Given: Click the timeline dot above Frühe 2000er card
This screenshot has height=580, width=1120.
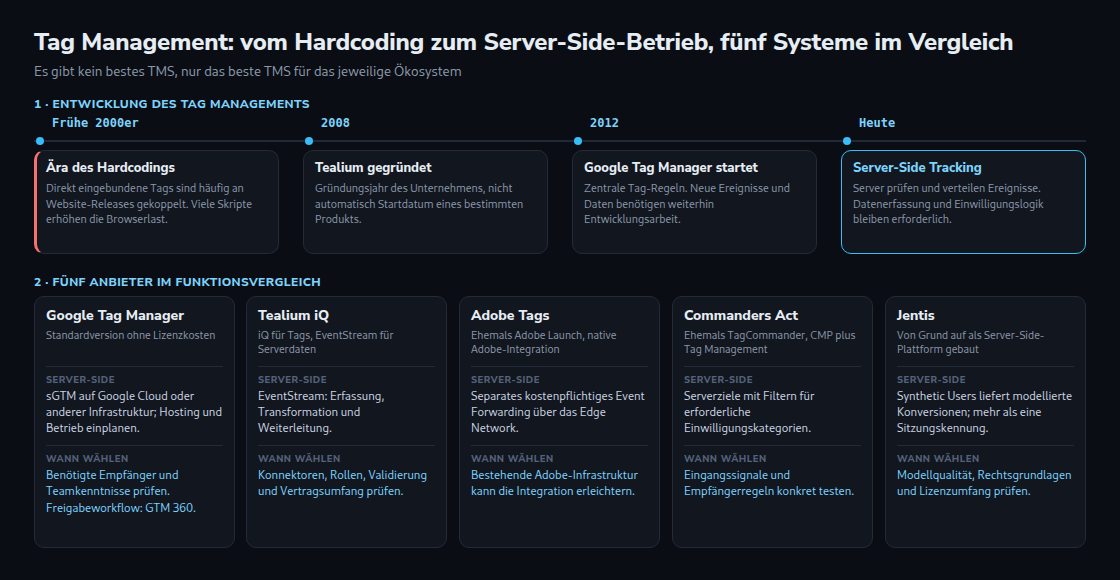Looking at the screenshot, I should (x=39, y=141).
